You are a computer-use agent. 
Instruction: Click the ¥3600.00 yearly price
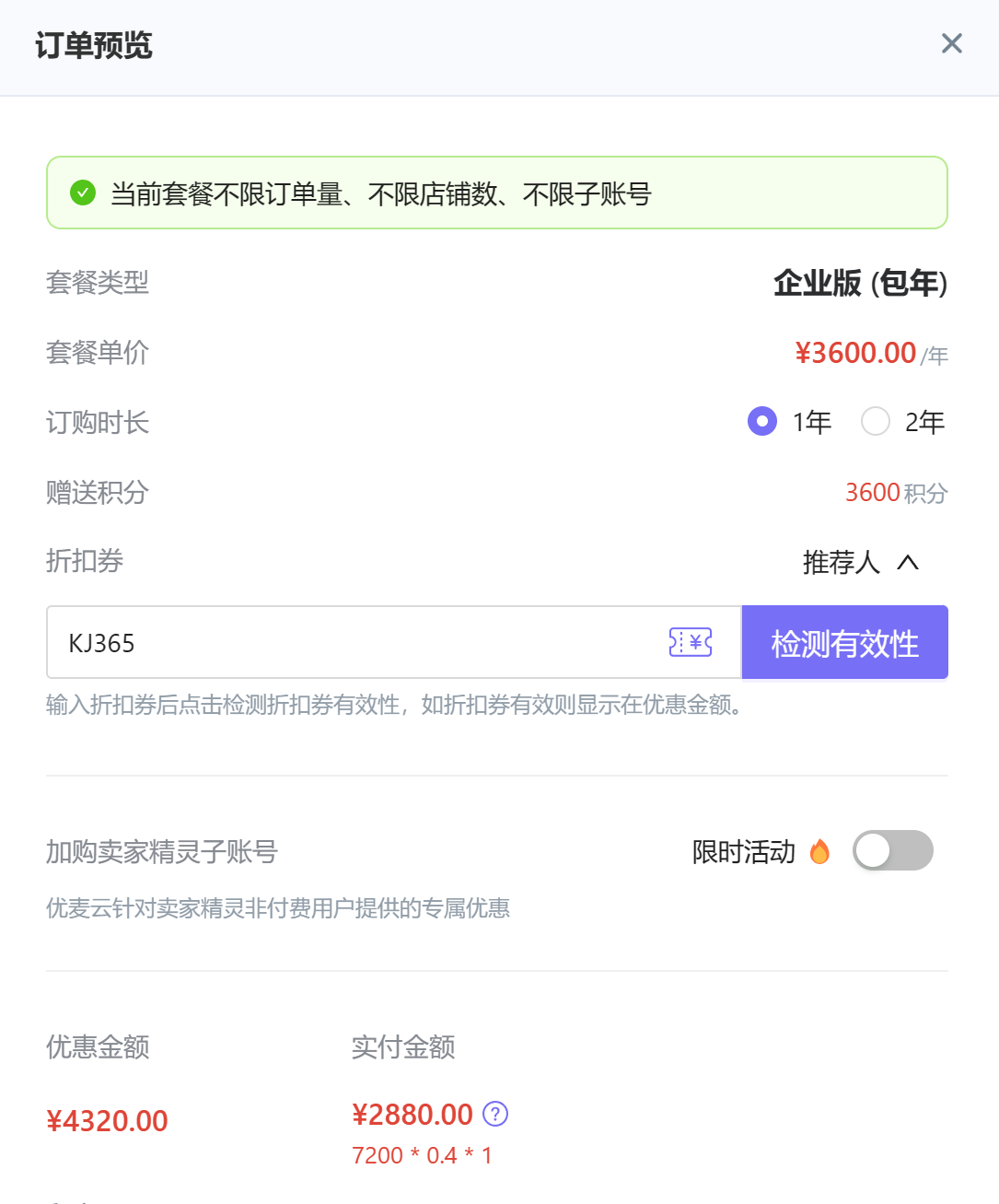(x=855, y=353)
